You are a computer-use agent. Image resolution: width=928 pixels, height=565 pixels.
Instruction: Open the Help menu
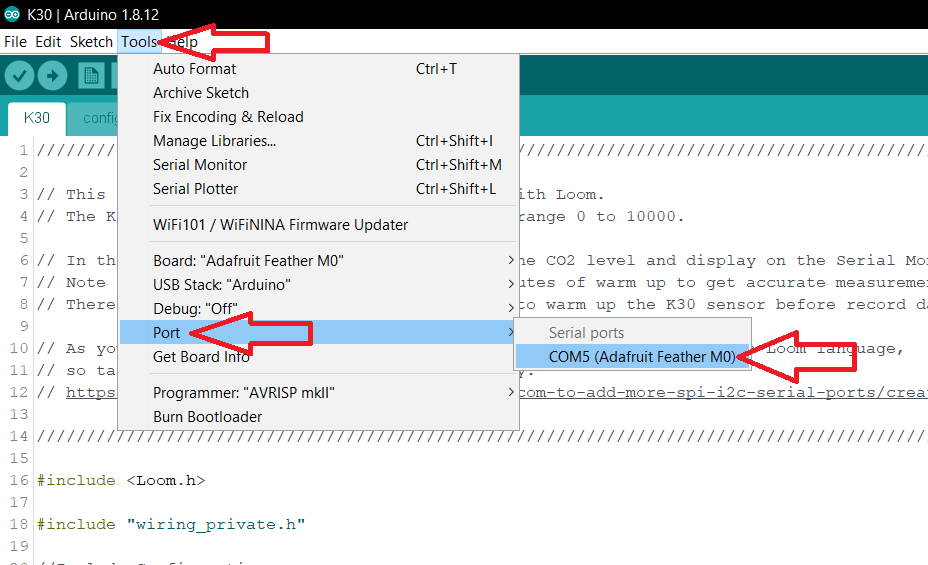(x=182, y=42)
